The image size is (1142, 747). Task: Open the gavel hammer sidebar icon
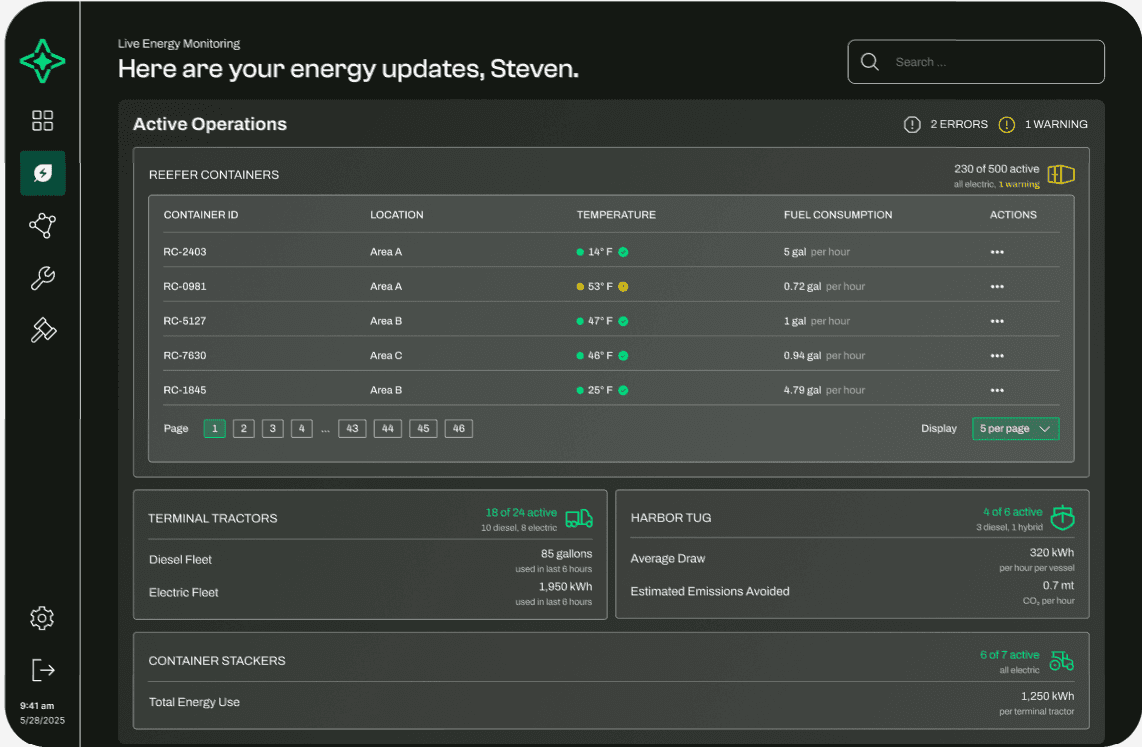click(43, 331)
